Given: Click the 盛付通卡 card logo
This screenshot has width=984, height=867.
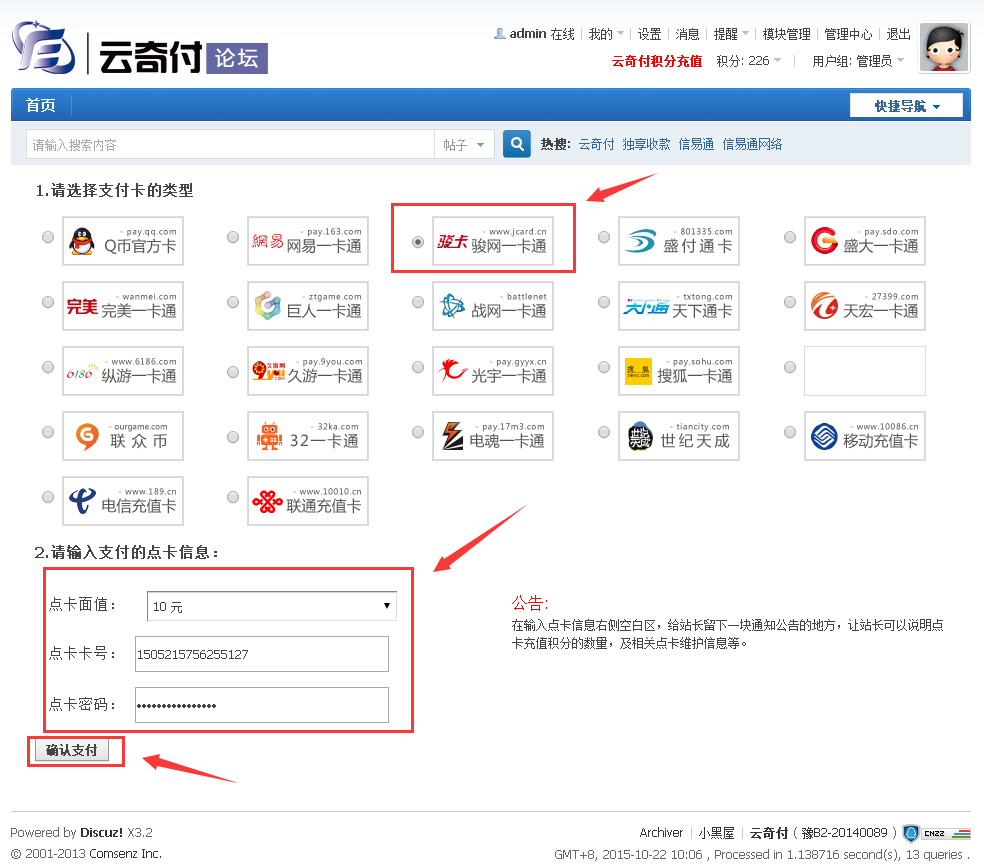Looking at the screenshot, I should pos(678,242).
